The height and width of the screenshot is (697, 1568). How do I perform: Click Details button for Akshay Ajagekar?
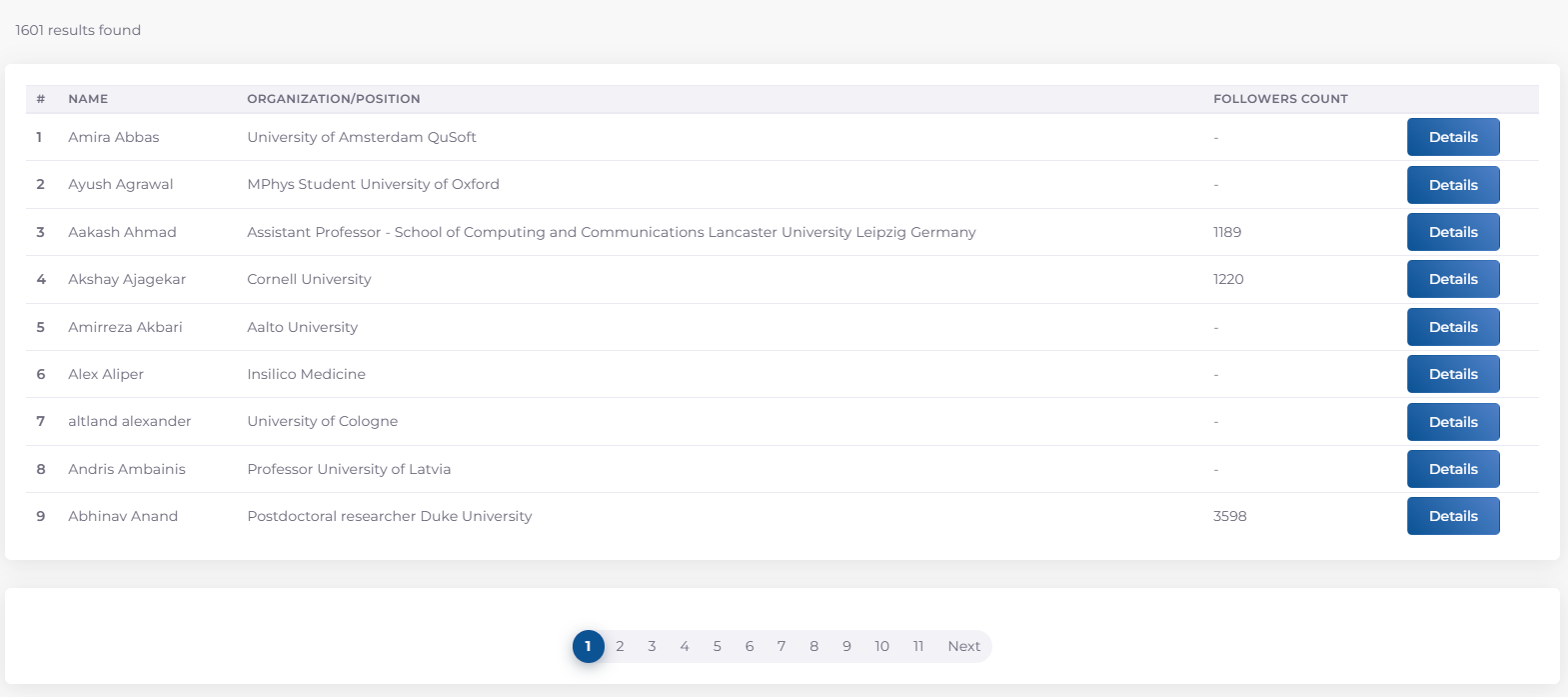(1452, 279)
